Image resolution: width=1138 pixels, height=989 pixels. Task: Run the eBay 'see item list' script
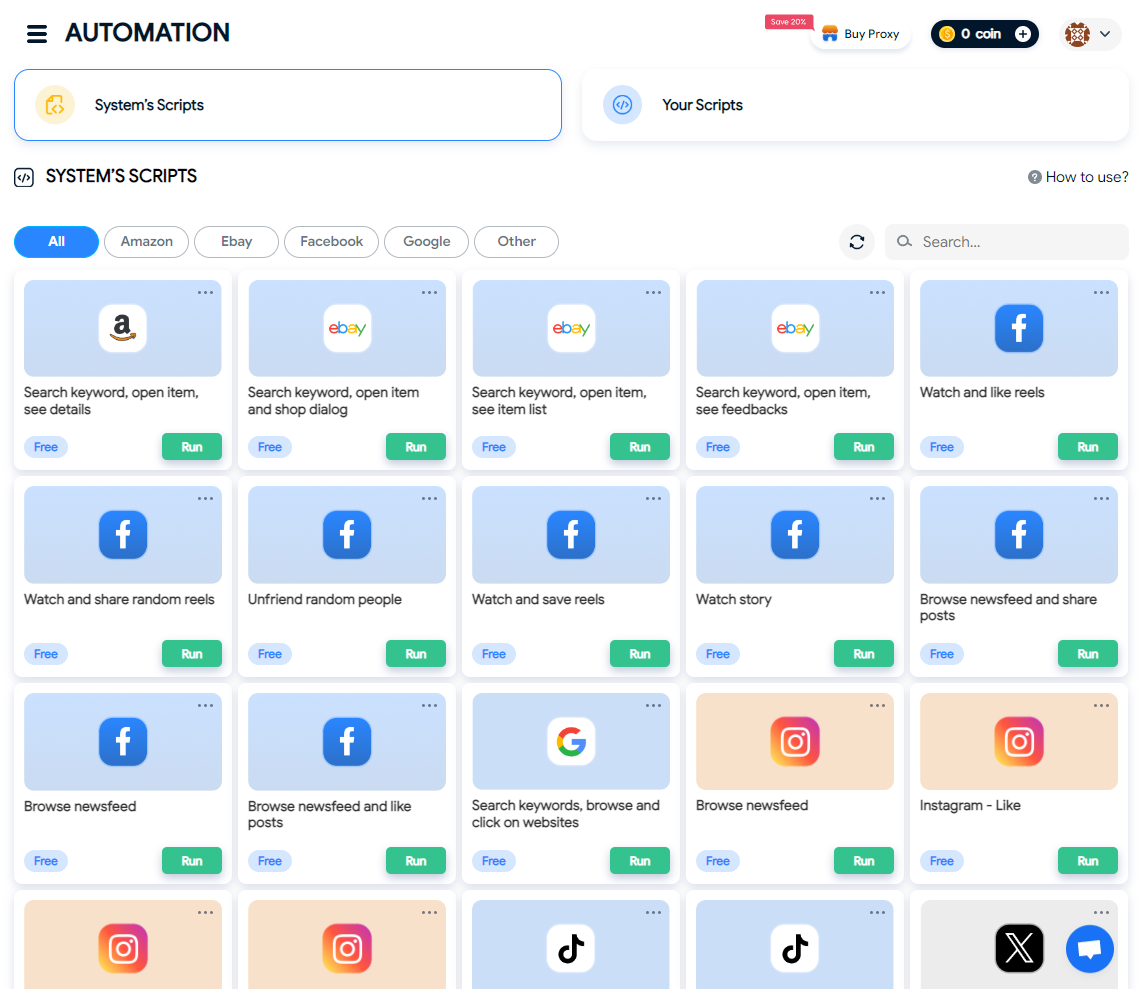pyautogui.click(x=639, y=447)
